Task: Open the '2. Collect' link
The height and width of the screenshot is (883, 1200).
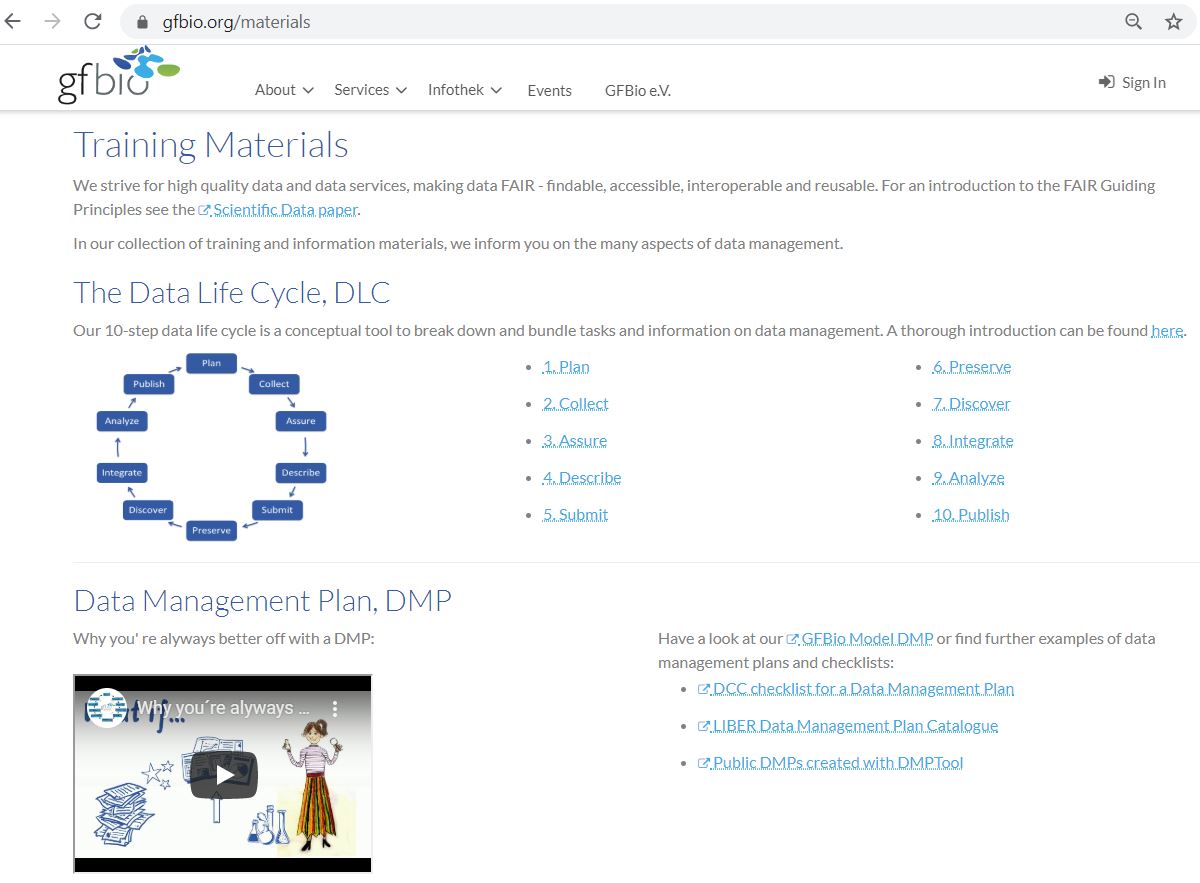Action: click(x=576, y=404)
